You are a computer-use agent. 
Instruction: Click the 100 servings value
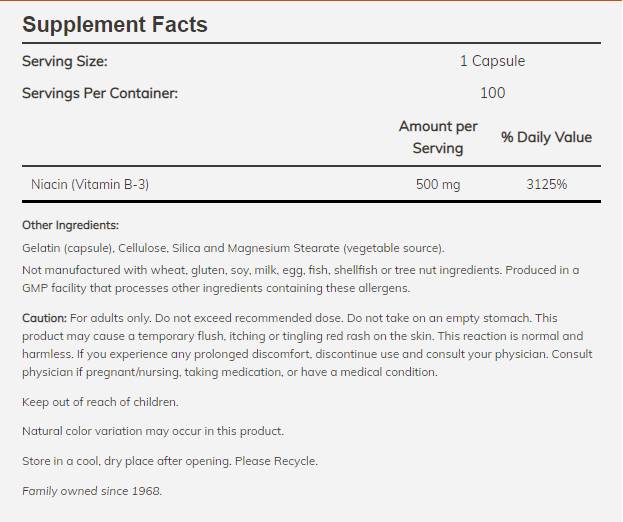point(492,93)
